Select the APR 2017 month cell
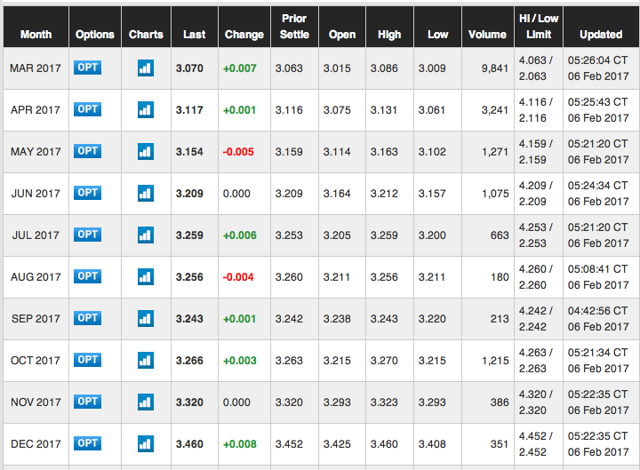This screenshot has height=470, width=640. [36, 110]
